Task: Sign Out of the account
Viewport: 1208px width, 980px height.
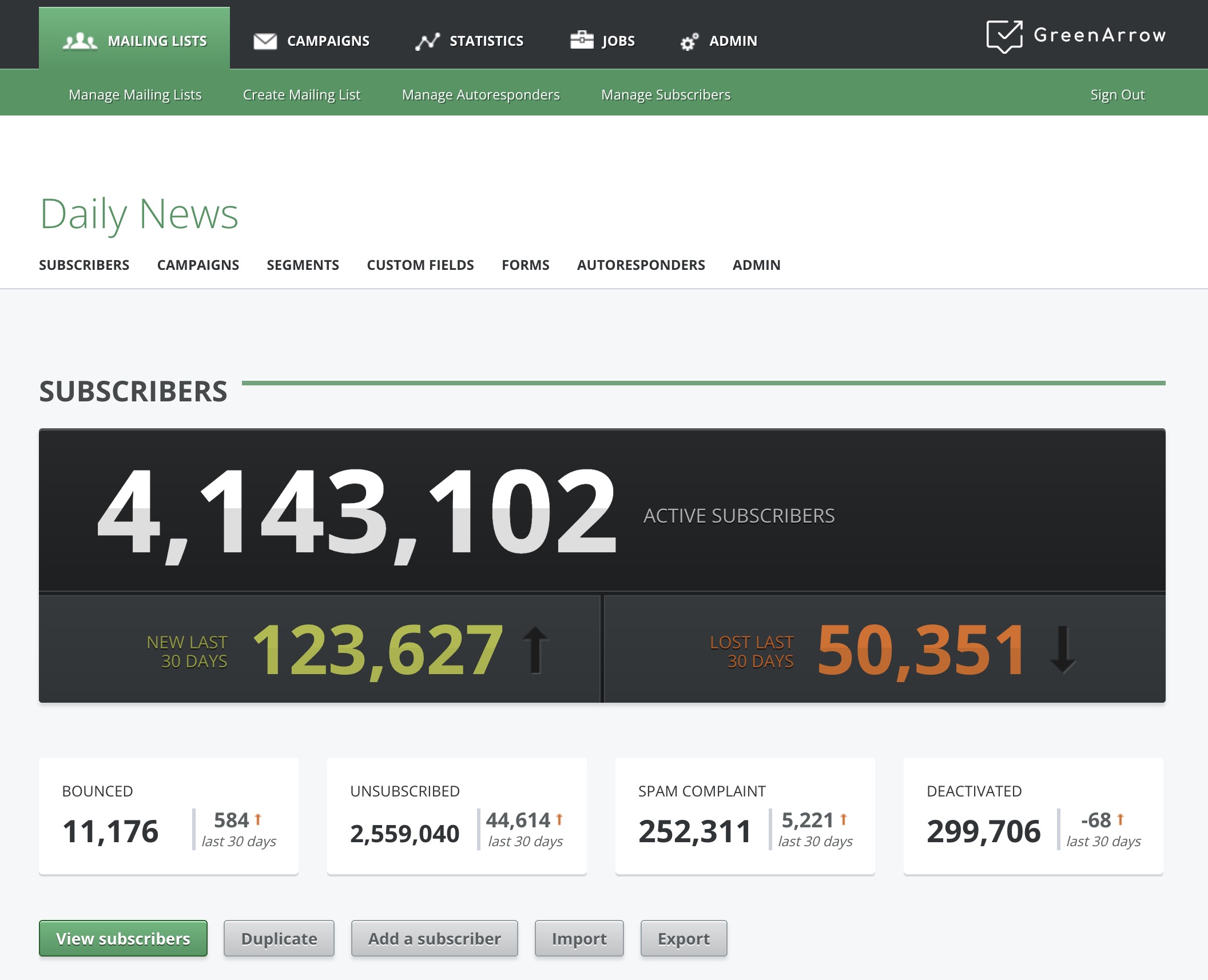Action: coord(1117,95)
